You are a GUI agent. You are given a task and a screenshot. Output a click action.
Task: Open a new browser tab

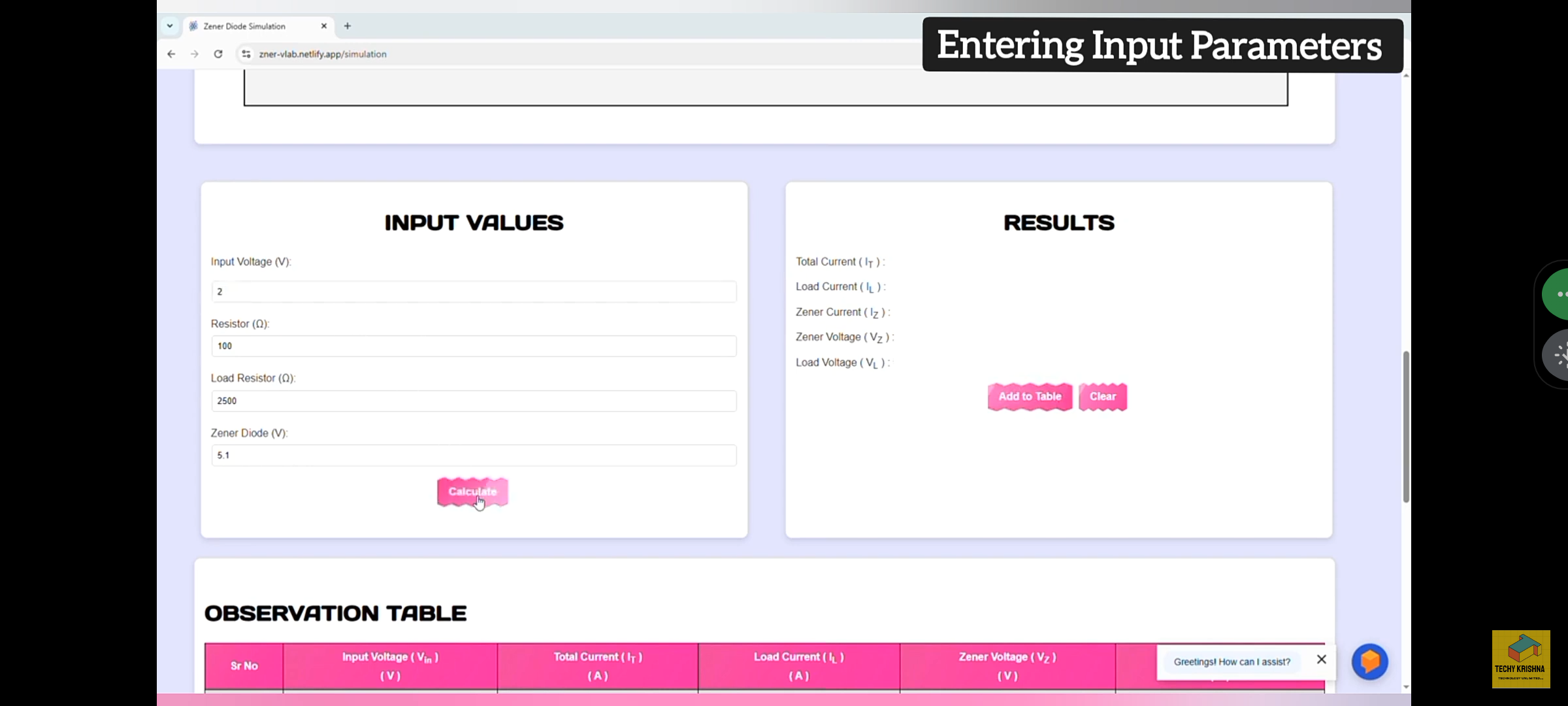click(348, 26)
